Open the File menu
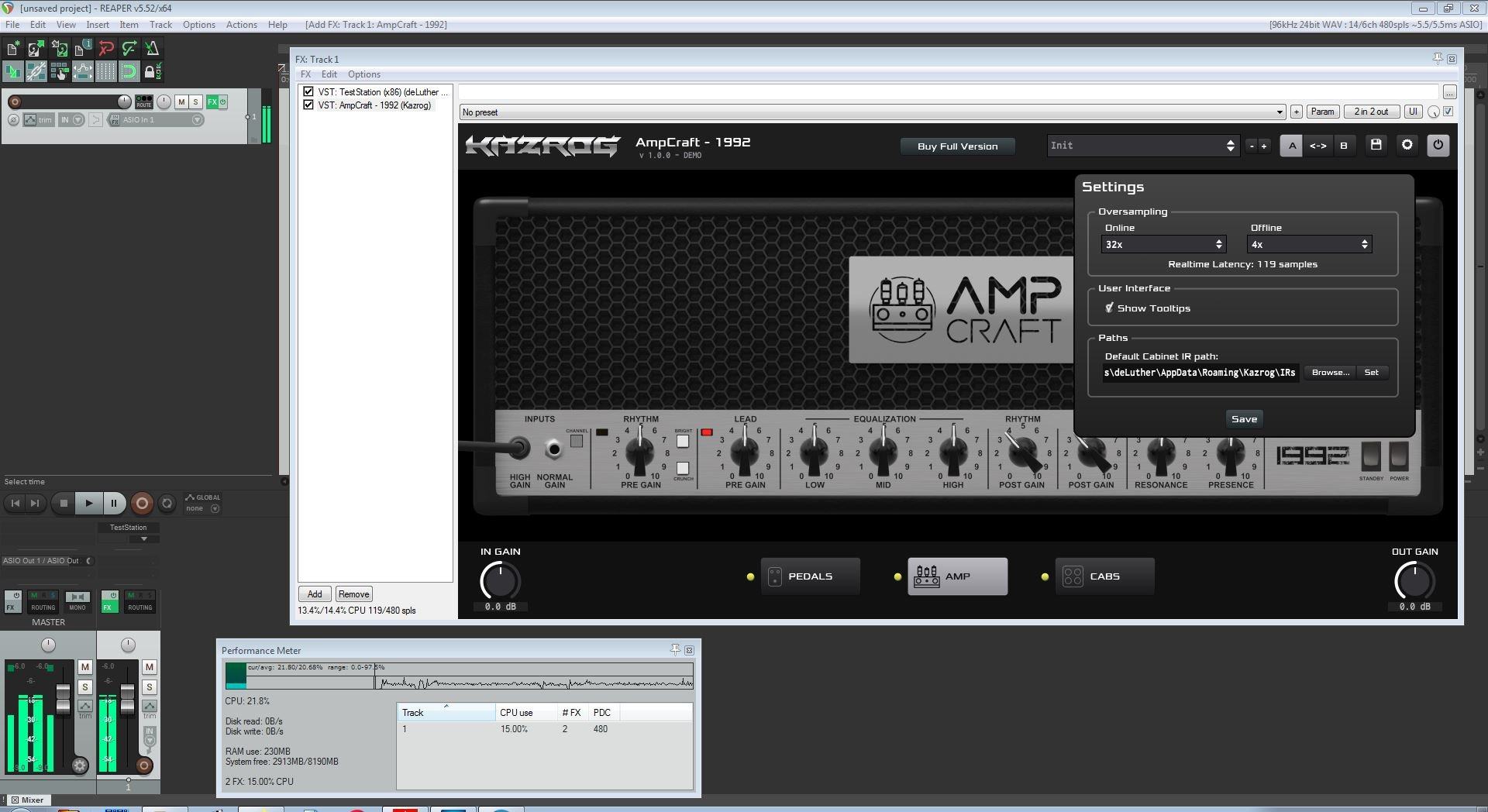Image resolution: width=1488 pixels, height=812 pixels. (12, 25)
